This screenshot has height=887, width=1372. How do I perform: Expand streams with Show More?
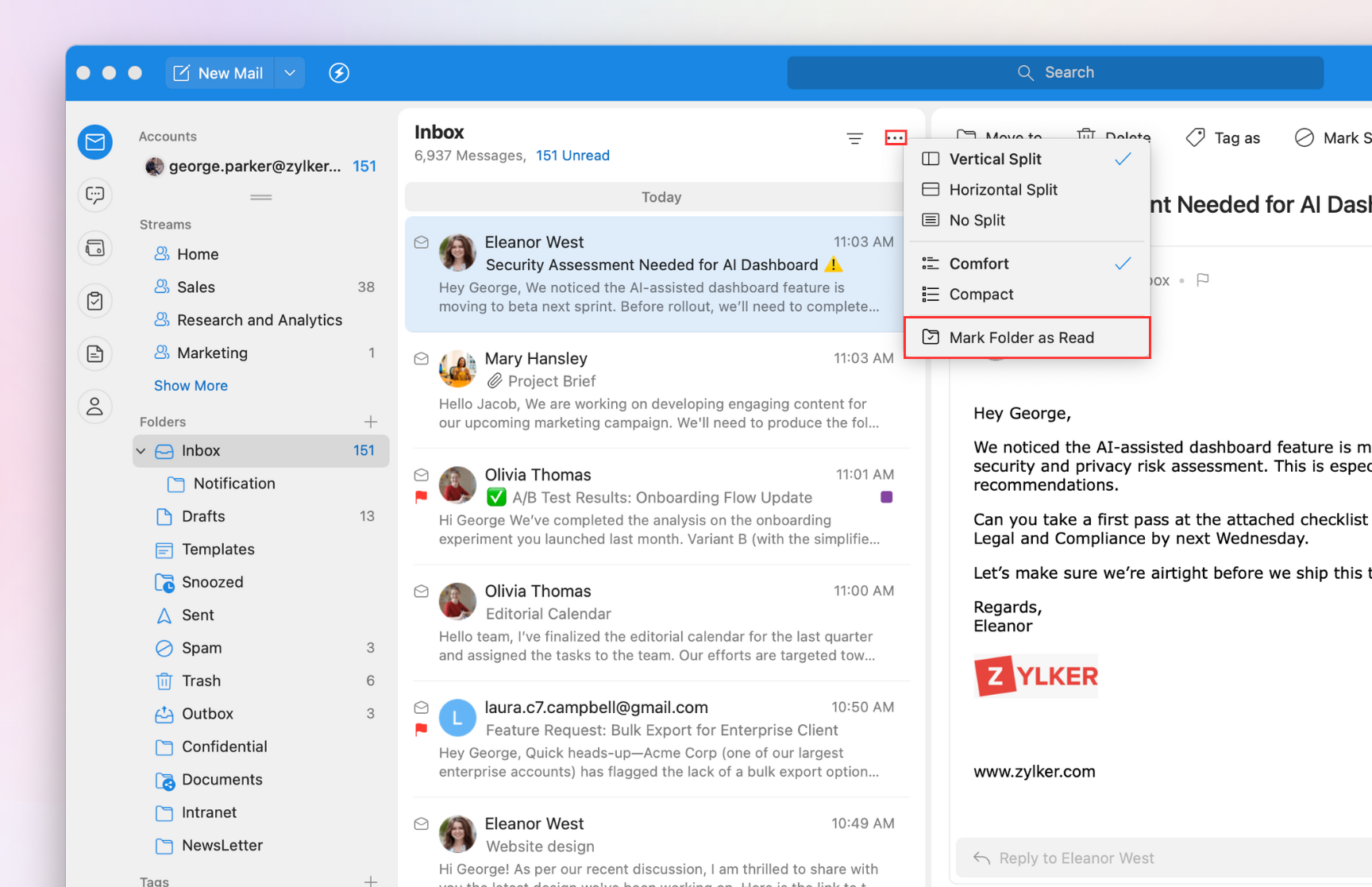(191, 386)
